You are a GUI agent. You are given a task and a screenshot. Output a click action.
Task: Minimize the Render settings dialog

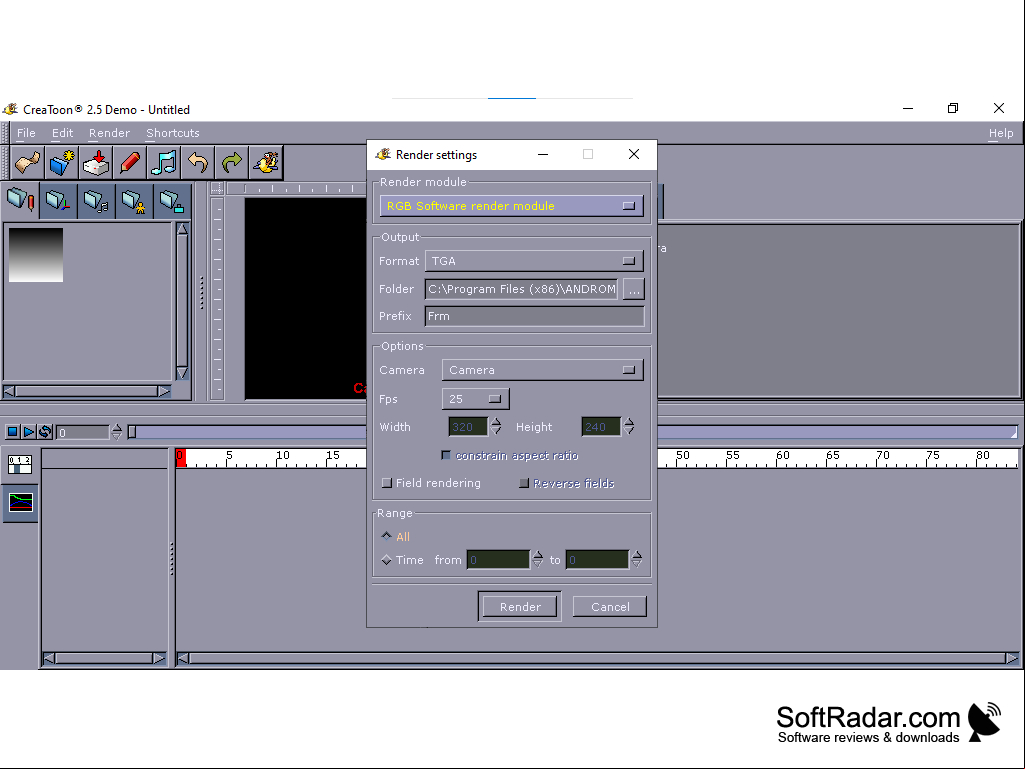543,154
